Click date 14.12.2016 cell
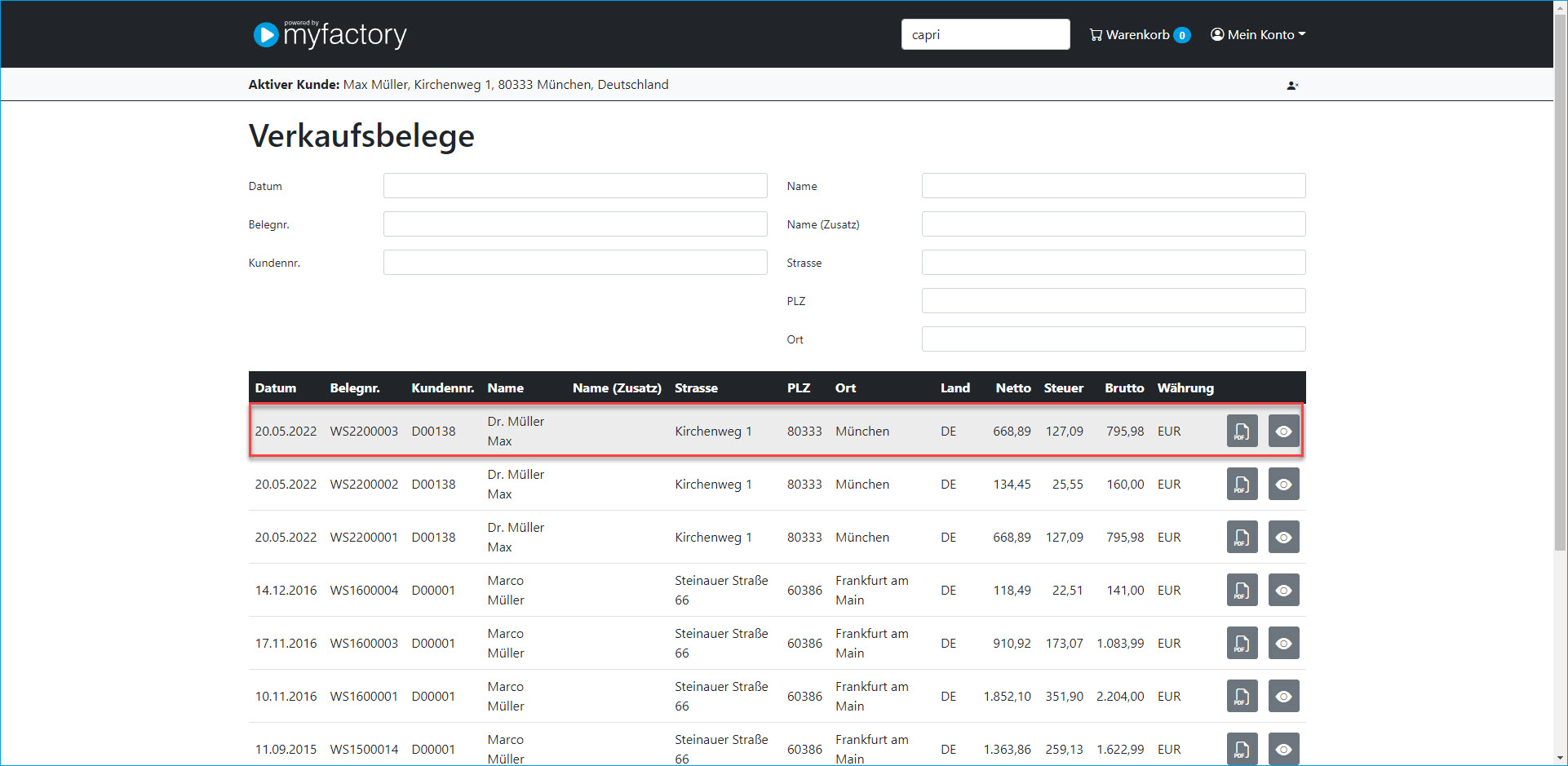Image resolution: width=1568 pixels, height=766 pixels. (286, 591)
